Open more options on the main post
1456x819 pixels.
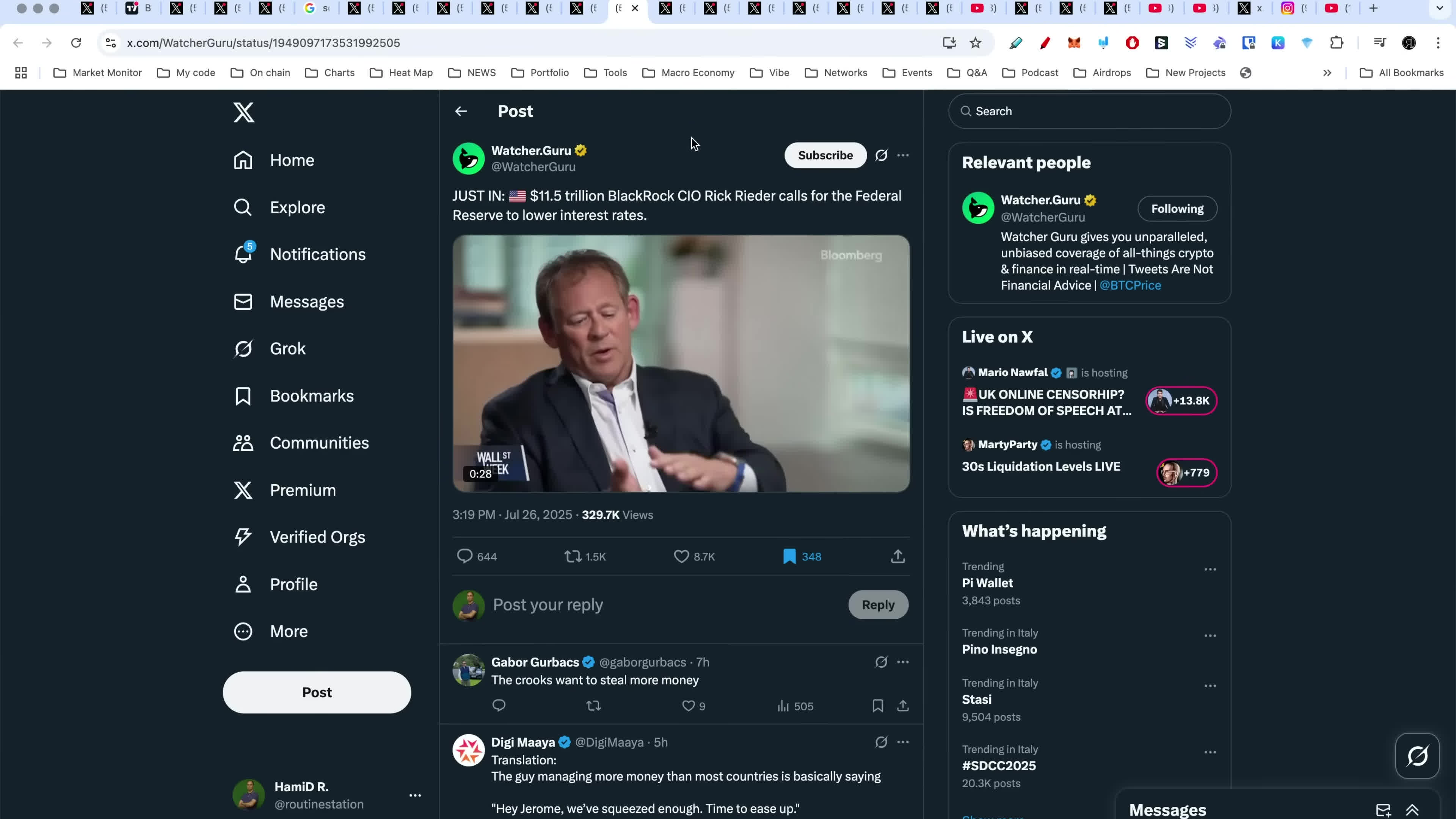pyautogui.click(x=903, y=155)
